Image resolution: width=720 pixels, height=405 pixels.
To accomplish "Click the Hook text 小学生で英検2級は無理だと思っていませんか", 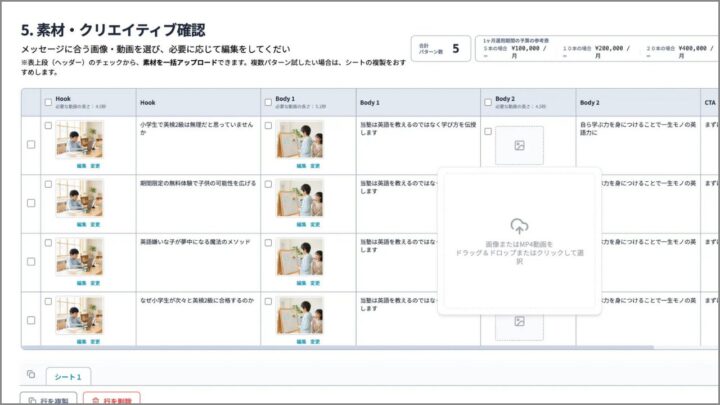I will (197, 128).
